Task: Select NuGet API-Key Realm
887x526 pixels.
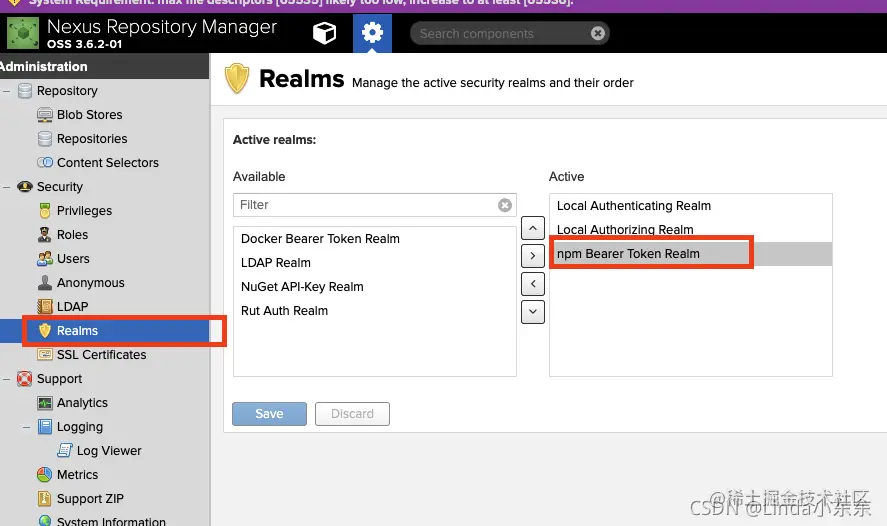Action: [302, 287]
